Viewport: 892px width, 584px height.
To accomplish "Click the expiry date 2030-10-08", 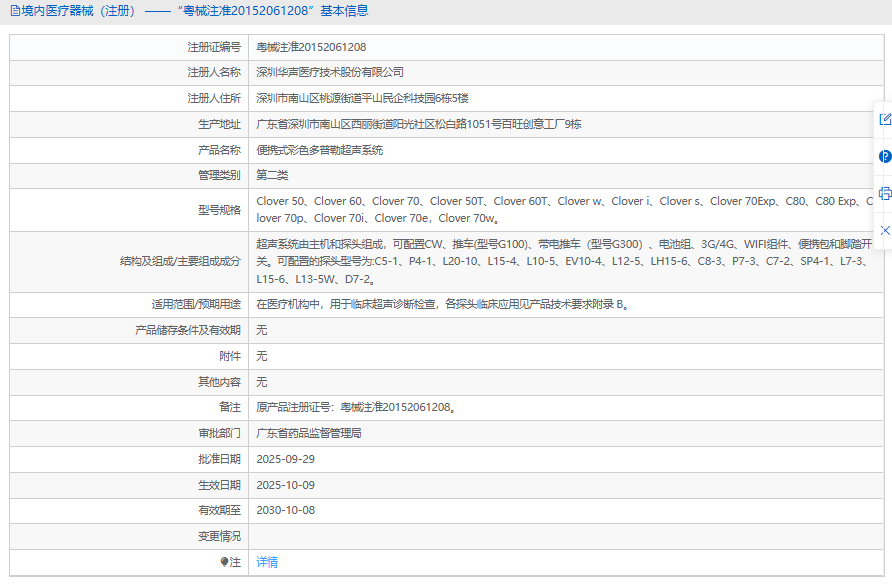I will [x=286, y=510].
